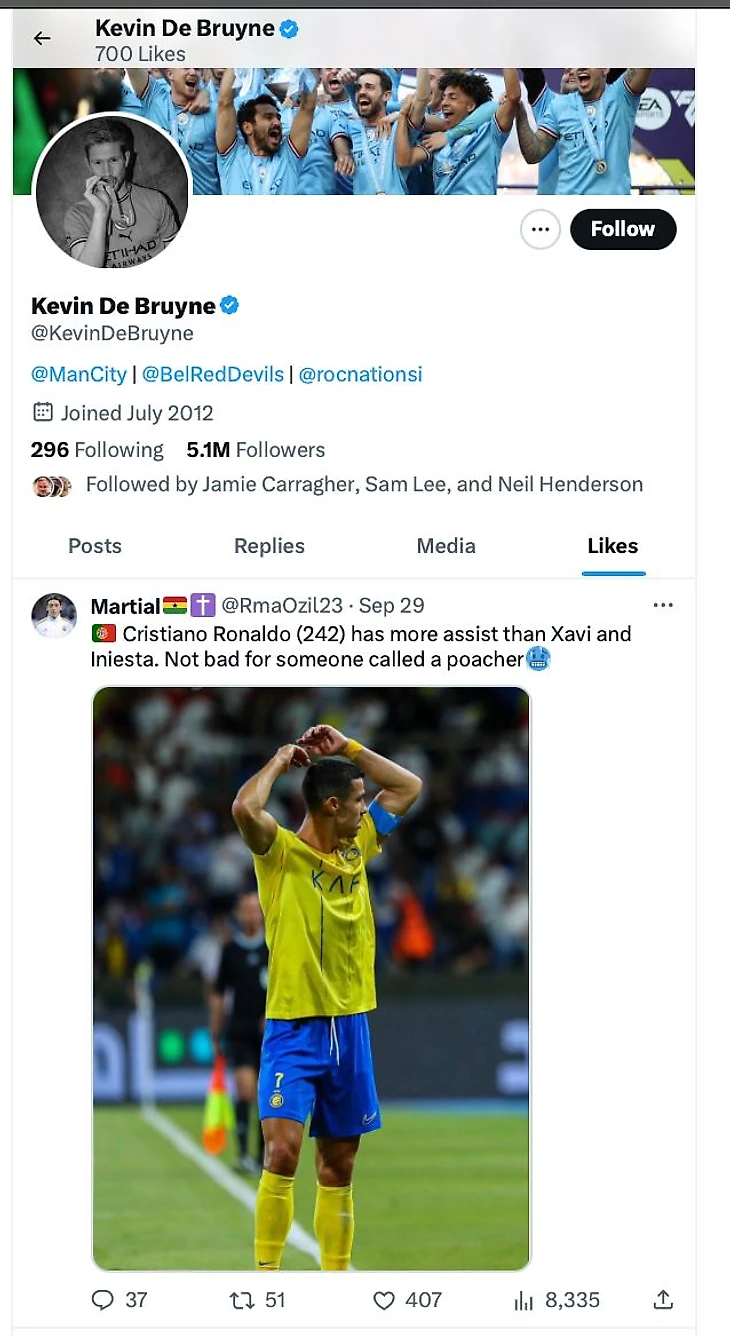Image resolution: width=730 pixels, height=1336 pixels.
Task: Open the tweet's three-dot menu
Action: pos(663,605)
